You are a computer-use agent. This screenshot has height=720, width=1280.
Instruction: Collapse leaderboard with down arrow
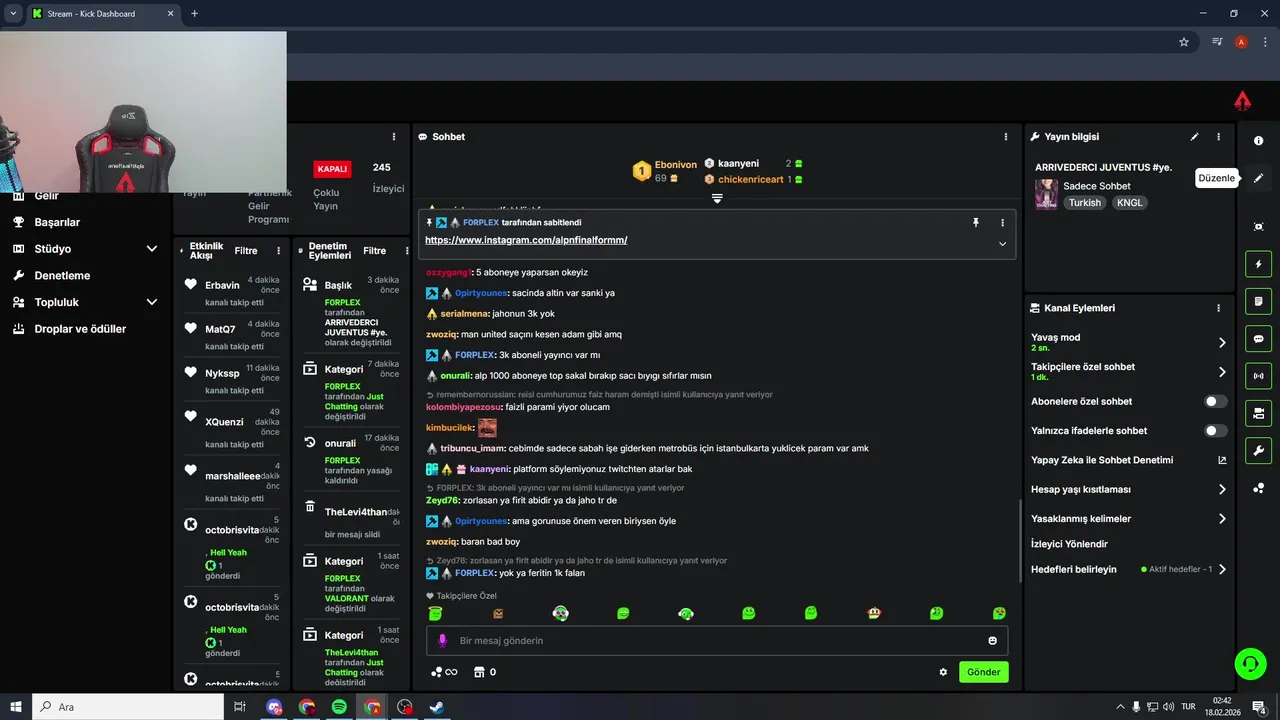pyautogui.click(x=717, y=198)
